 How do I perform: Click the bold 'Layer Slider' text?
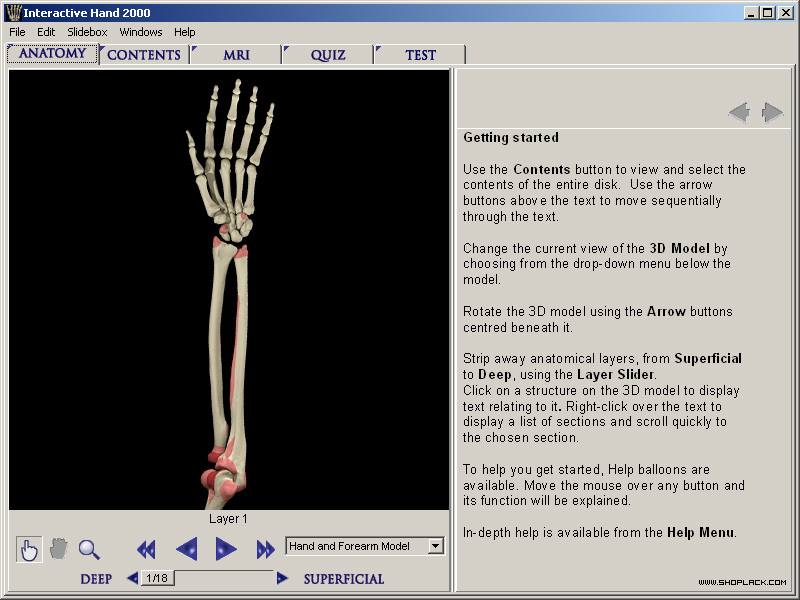[x=615, y=374]
